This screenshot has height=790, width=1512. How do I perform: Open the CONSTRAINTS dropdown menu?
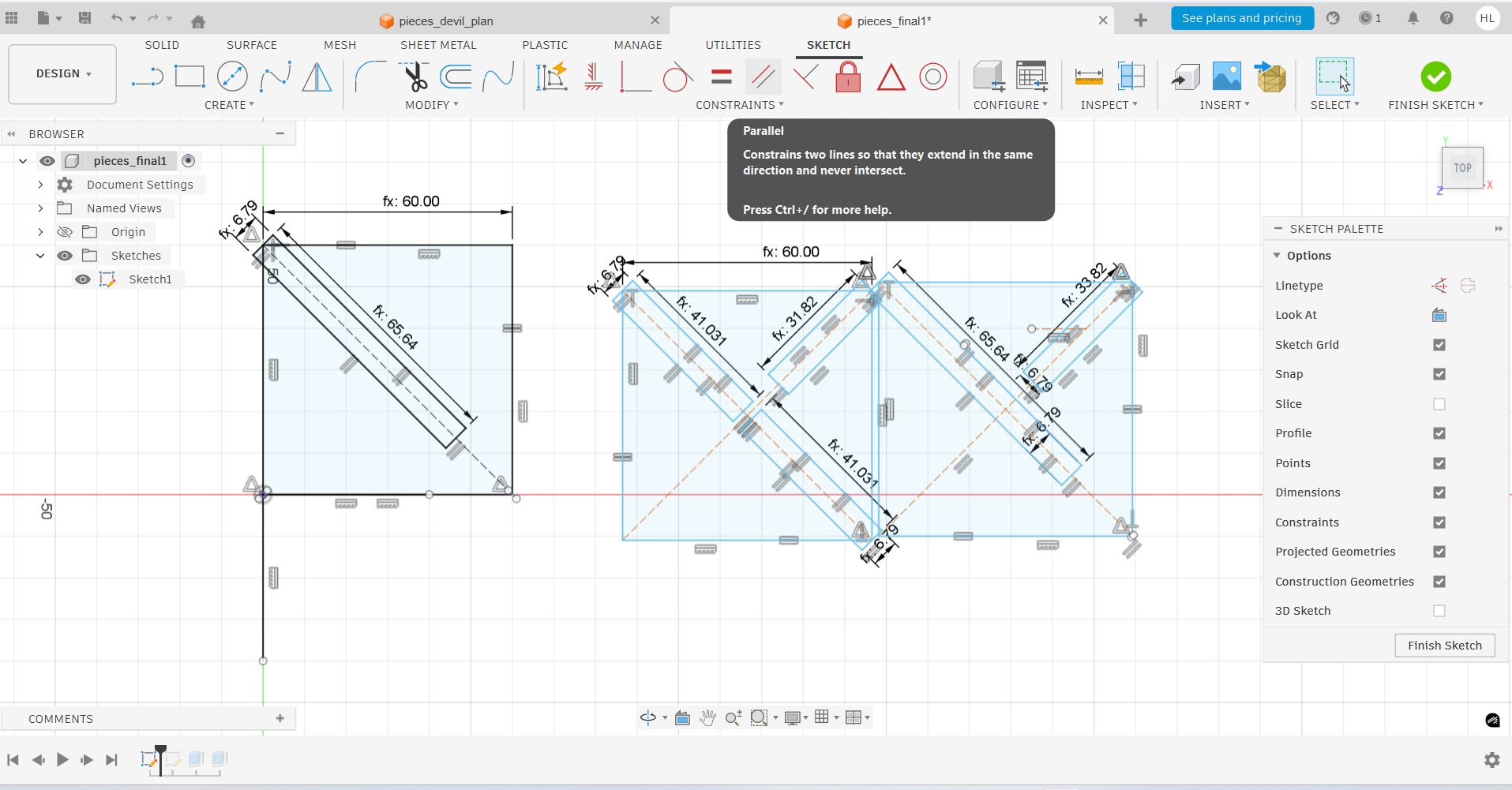click(x=740, y=105)
